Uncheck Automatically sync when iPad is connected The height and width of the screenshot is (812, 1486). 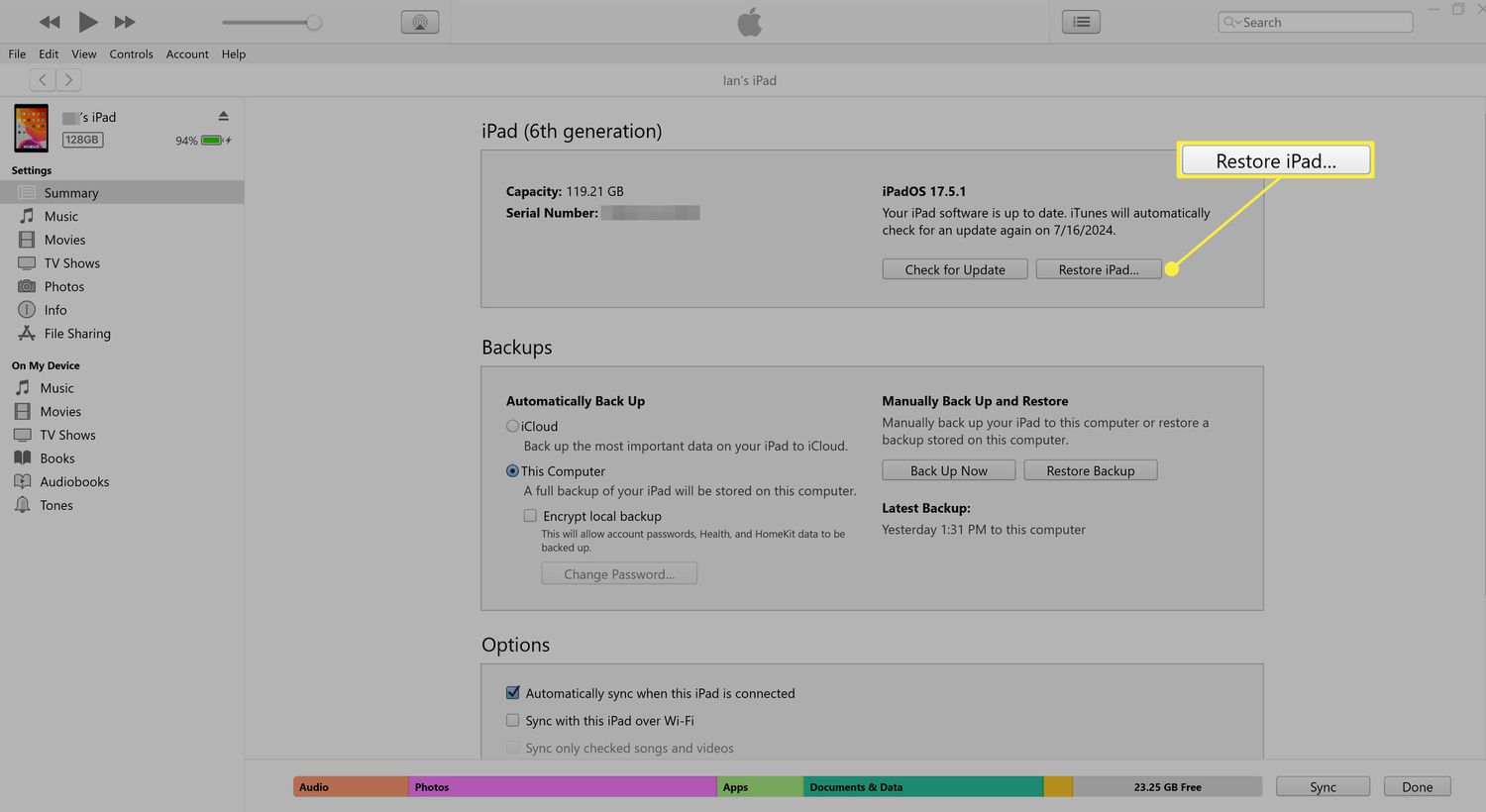(512, 693)
